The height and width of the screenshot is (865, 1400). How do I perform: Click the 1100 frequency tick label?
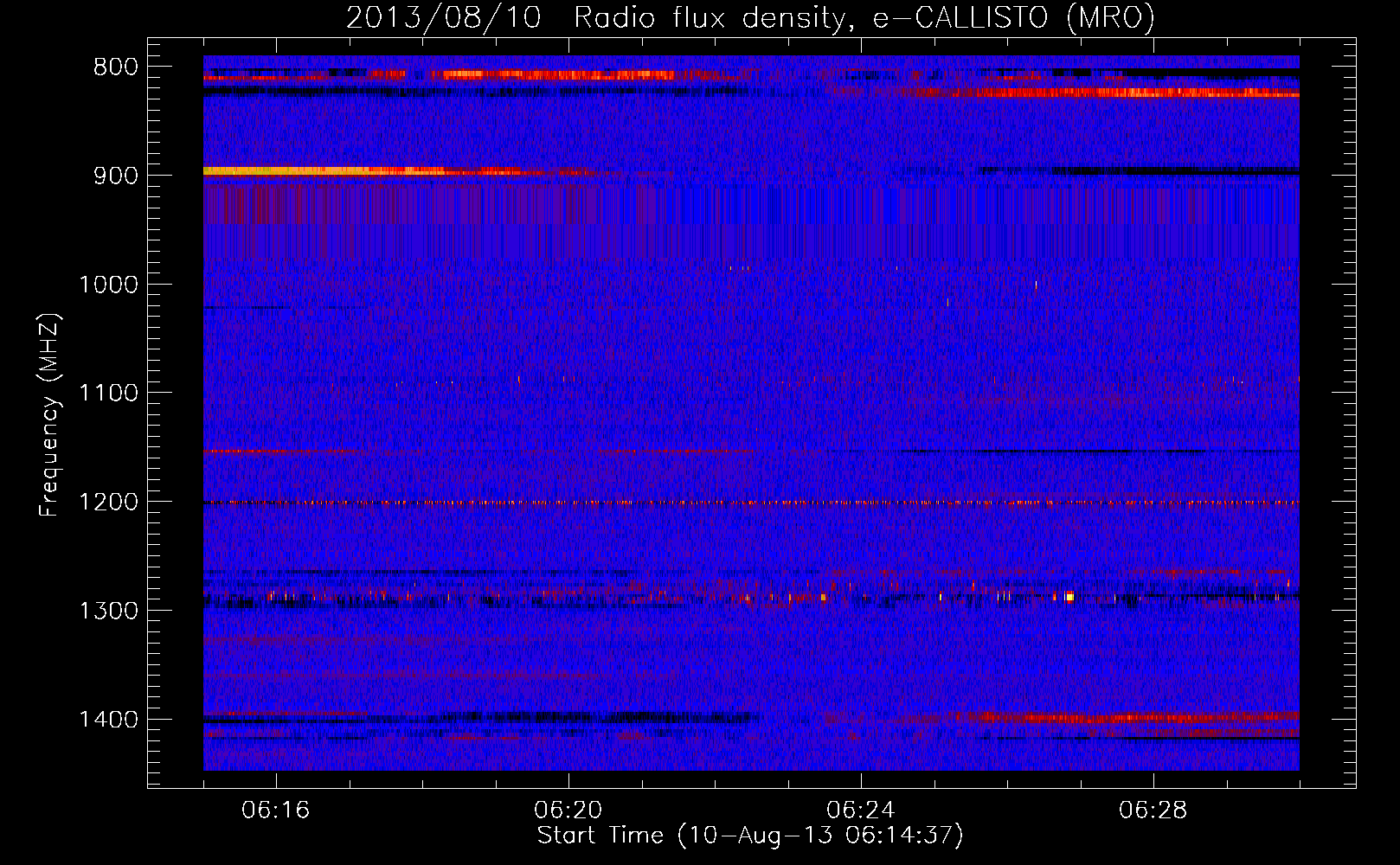point(108,394)
